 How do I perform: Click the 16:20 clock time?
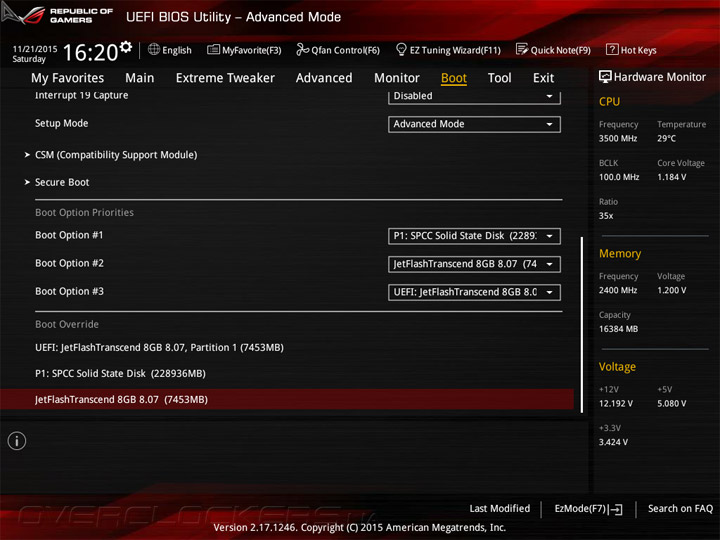90,52
